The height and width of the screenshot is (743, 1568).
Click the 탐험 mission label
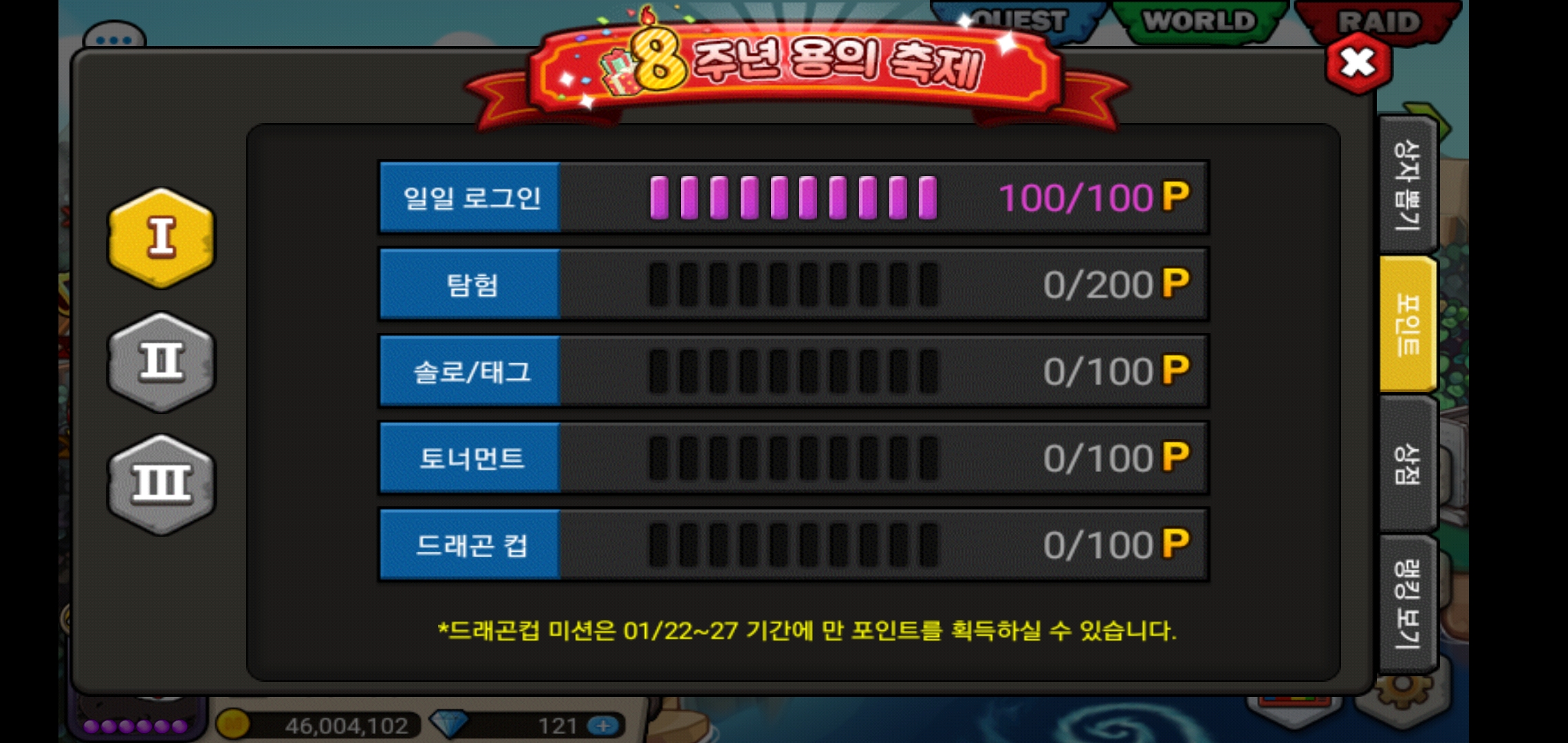pyautogui.click(x=470, y=284)
